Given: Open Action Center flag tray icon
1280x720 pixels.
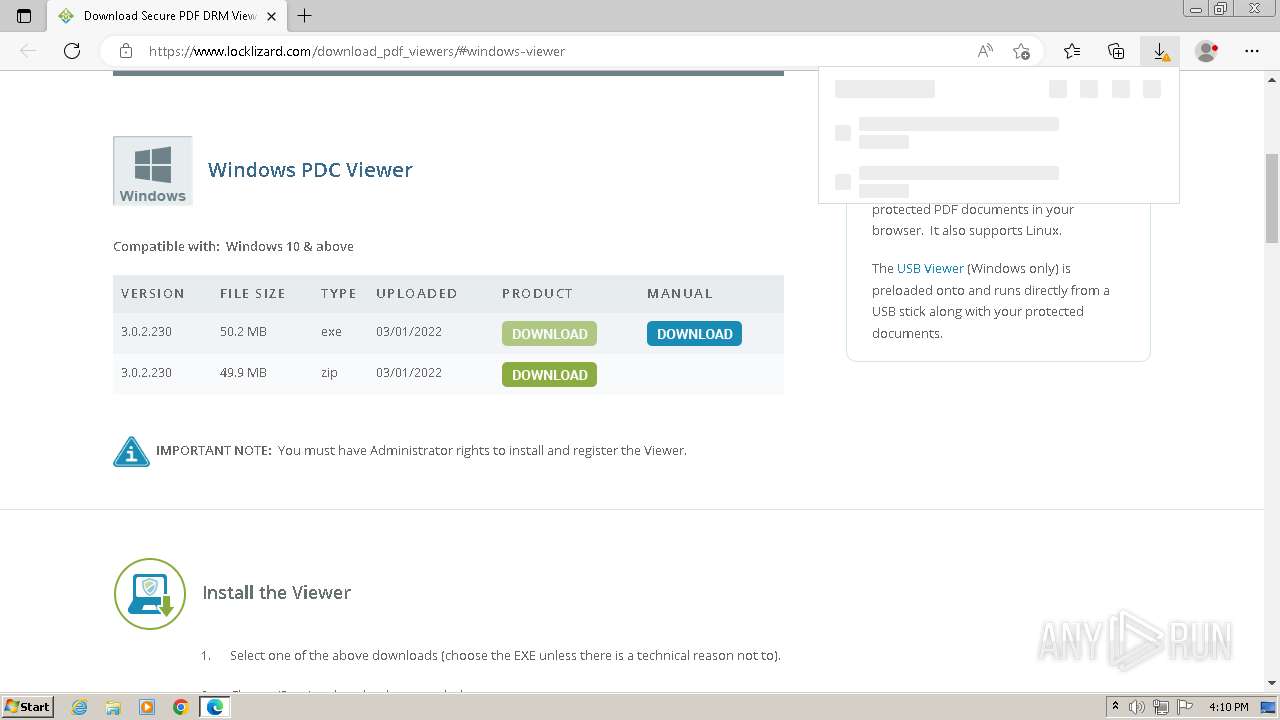Looking at the screenshot, I should tap(1184, 707).
